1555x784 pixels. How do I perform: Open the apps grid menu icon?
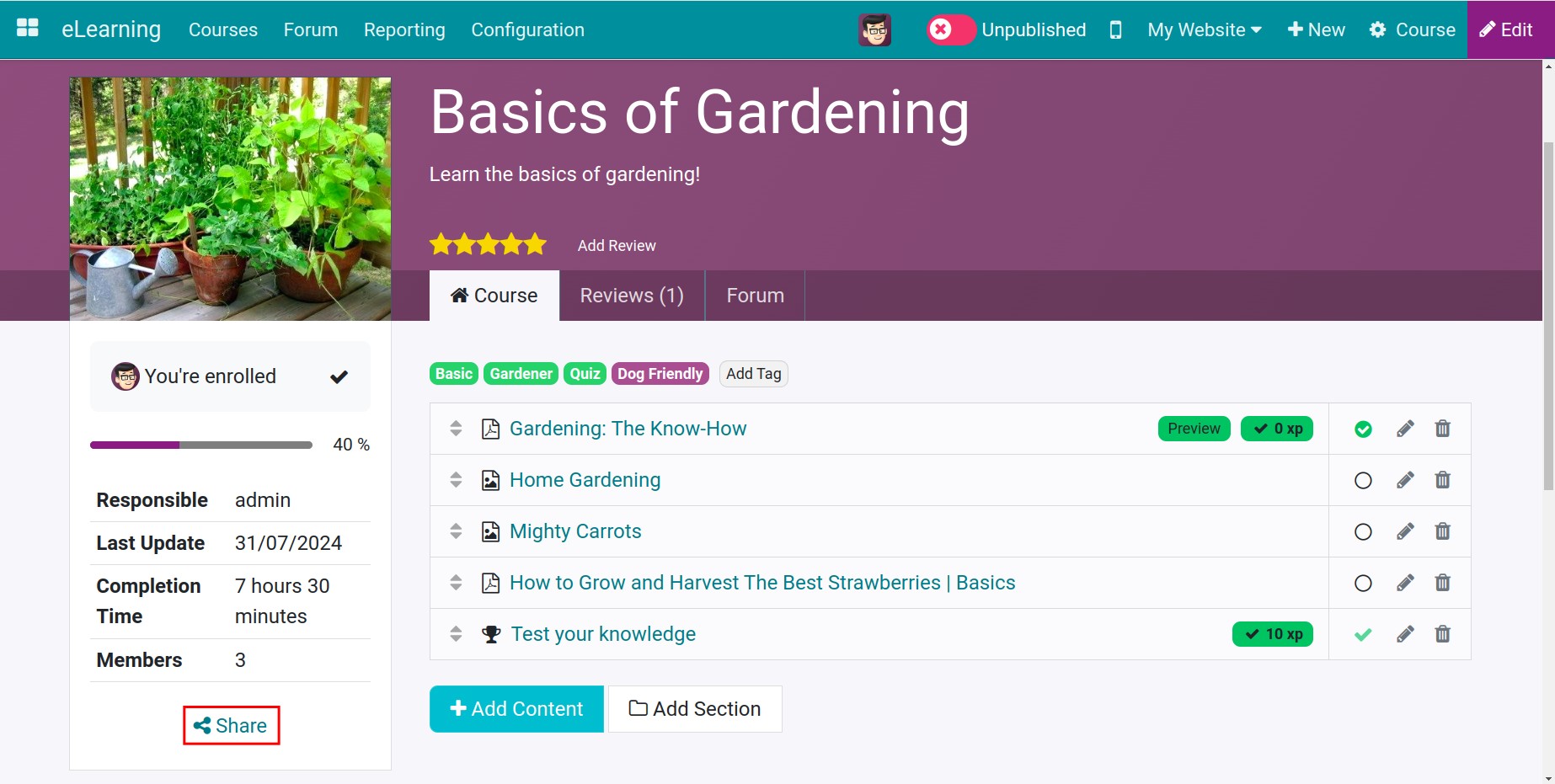tap(28, 29)
